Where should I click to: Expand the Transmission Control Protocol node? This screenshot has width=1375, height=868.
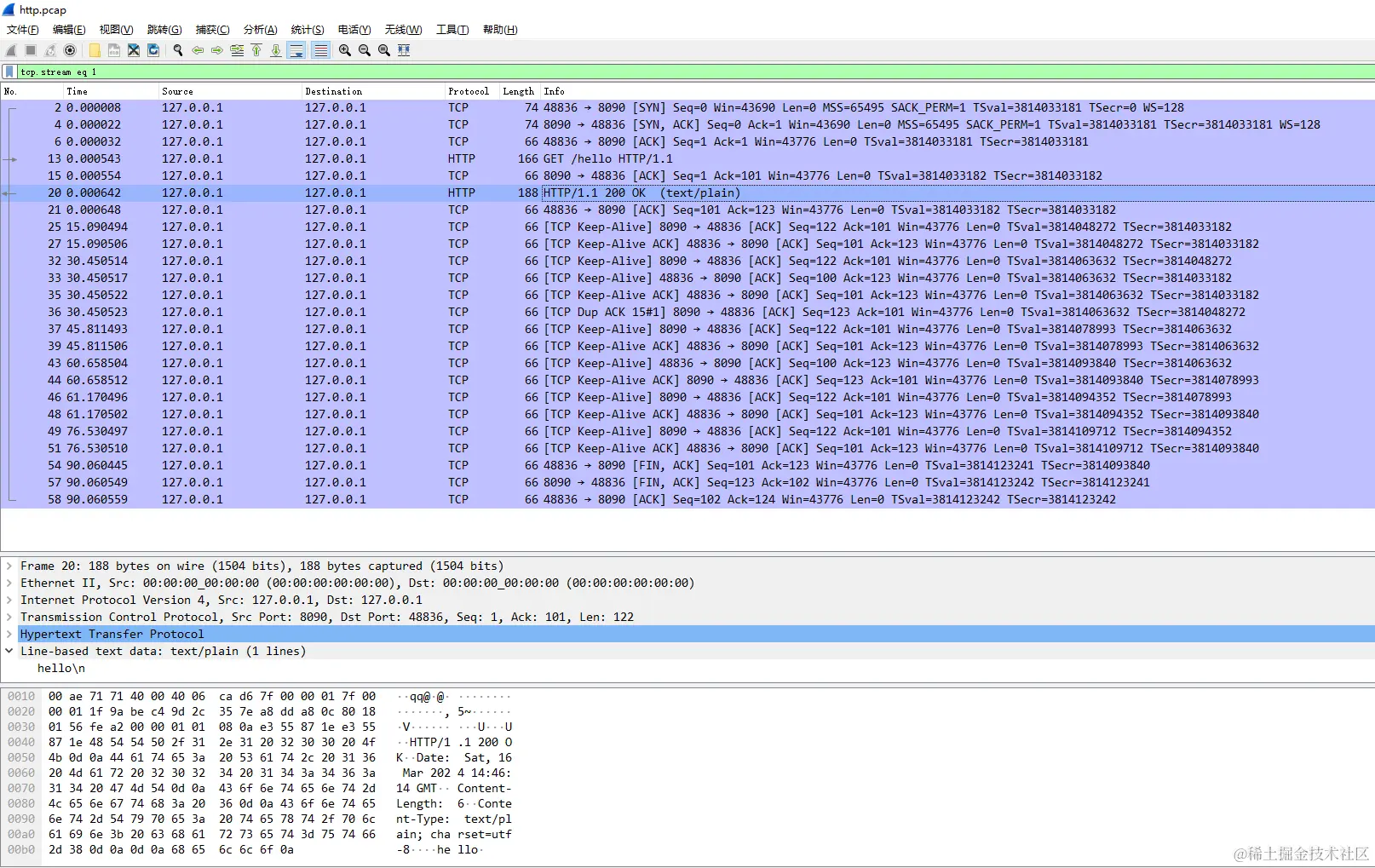pos(9,617)
